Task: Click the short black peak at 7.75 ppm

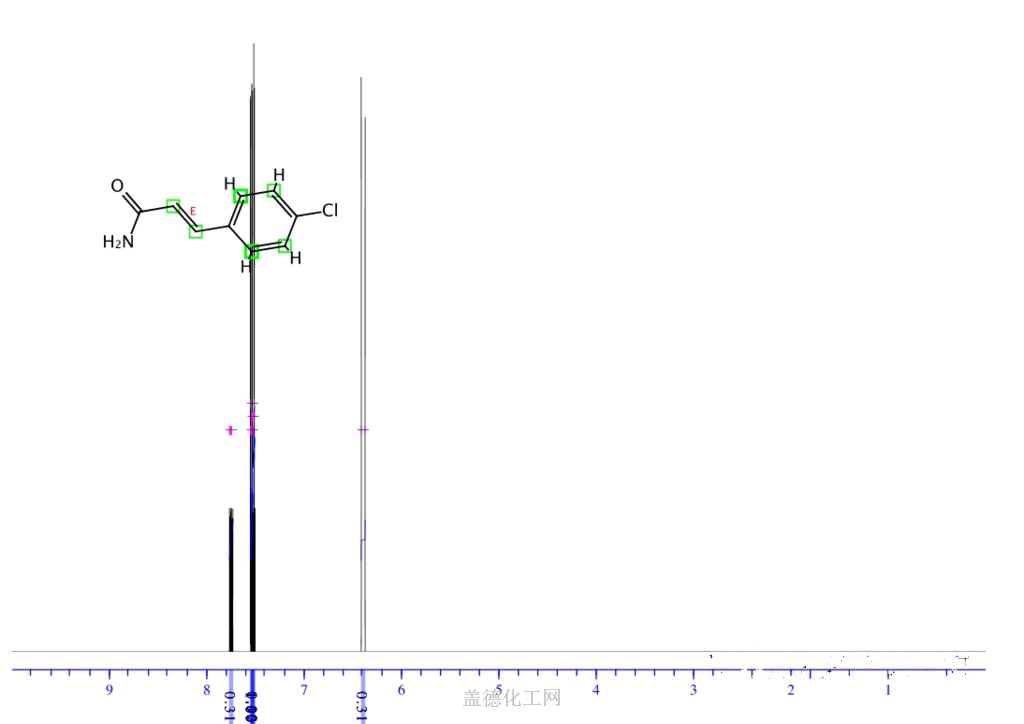Action: (x=231, y=580)
